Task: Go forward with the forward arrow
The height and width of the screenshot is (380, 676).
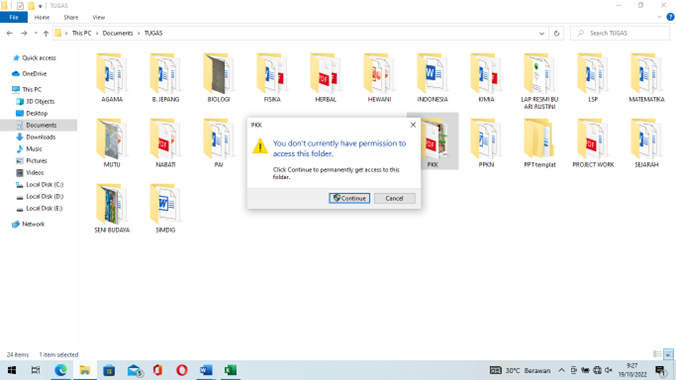Action: pyautogui.click(x=24, y=33)
